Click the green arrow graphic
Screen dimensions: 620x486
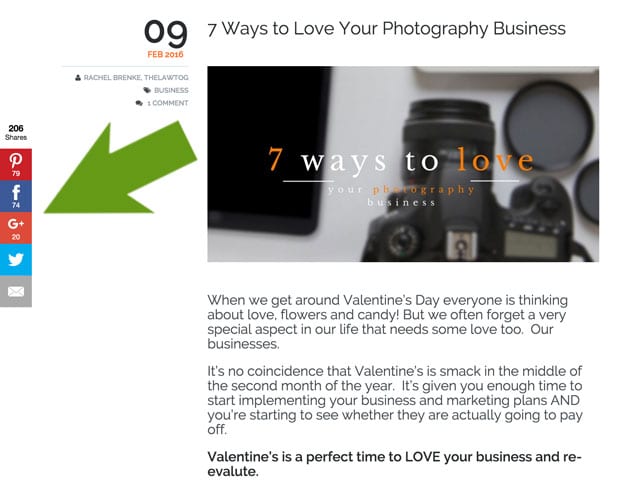[x=120, y=167]
